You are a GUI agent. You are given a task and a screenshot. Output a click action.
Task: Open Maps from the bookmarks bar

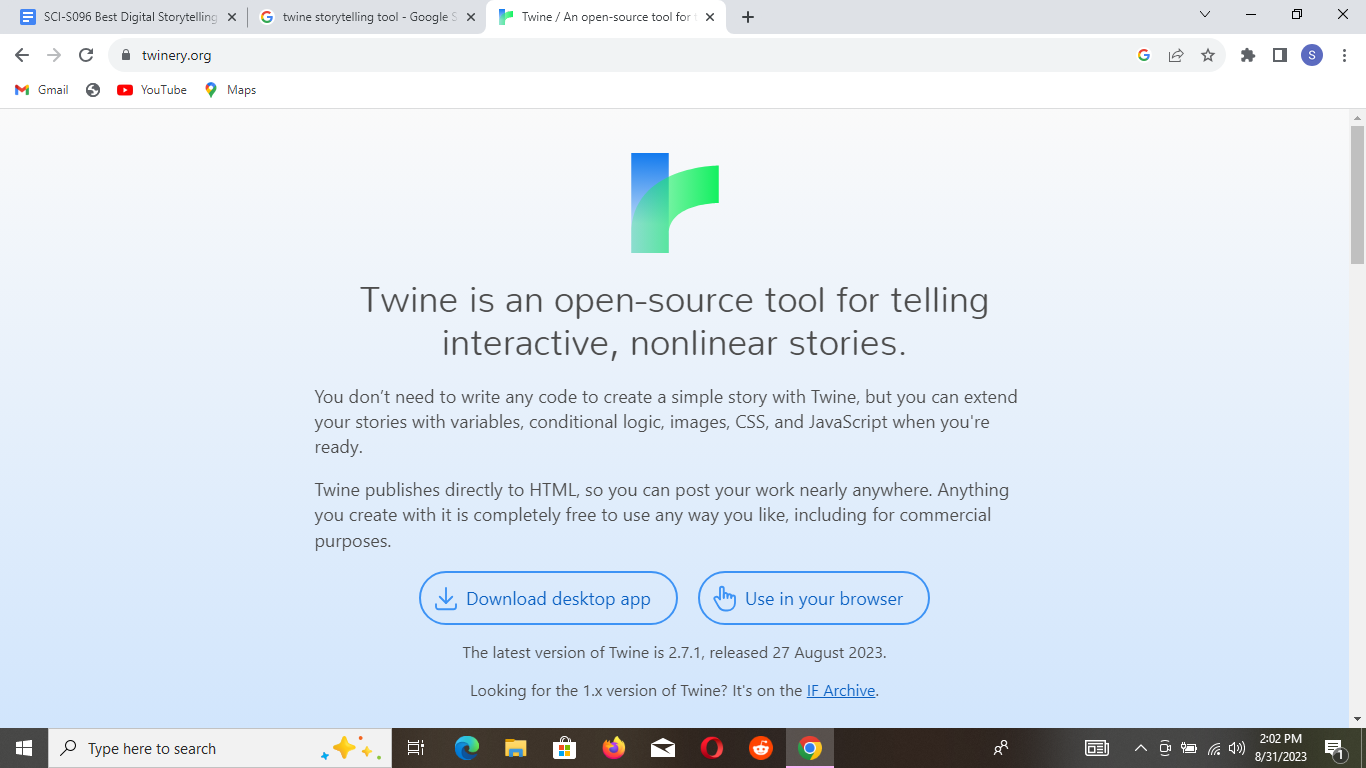coord(230,90)
